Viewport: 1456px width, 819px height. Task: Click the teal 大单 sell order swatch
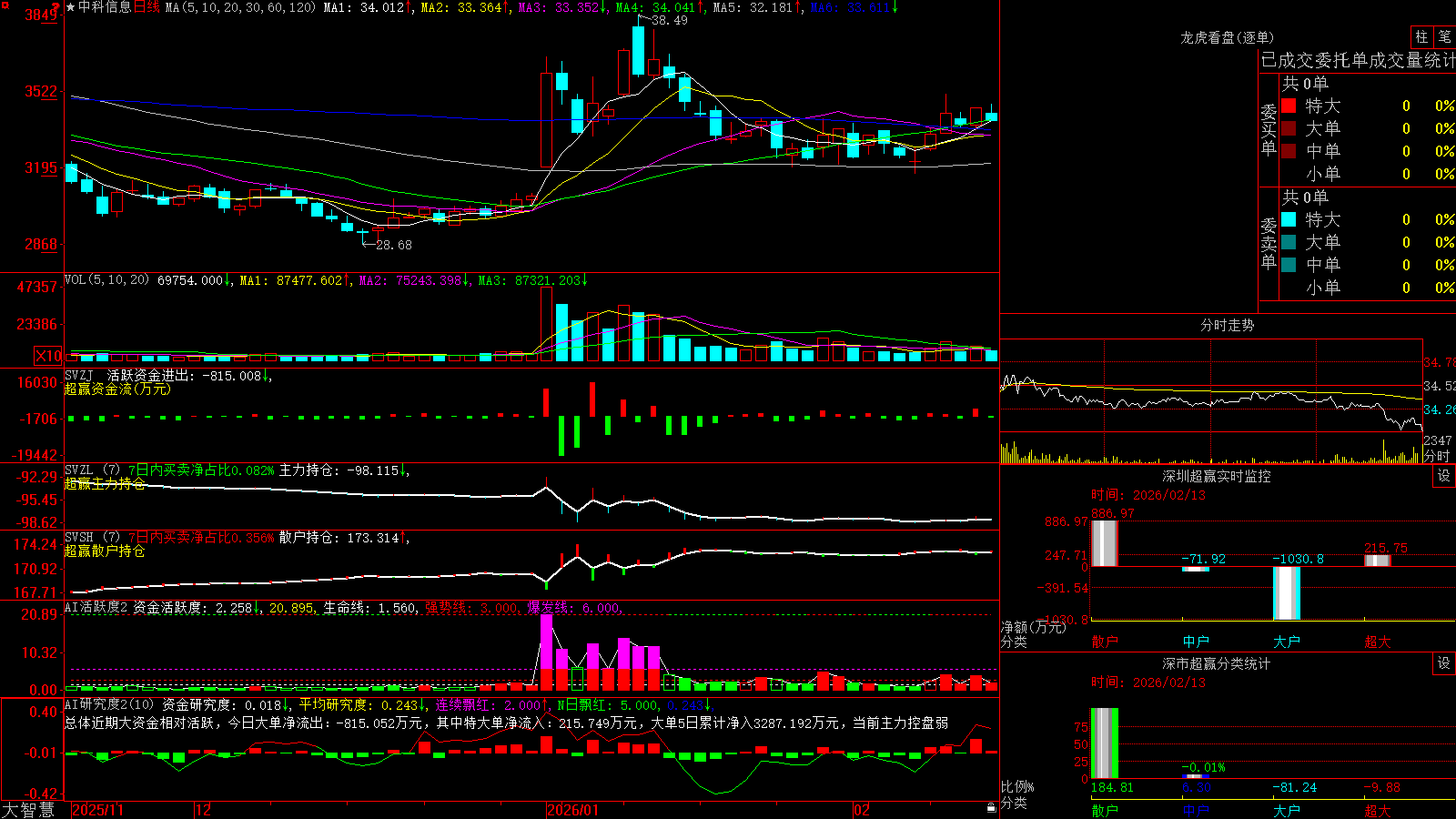(x=1289, y=242)
